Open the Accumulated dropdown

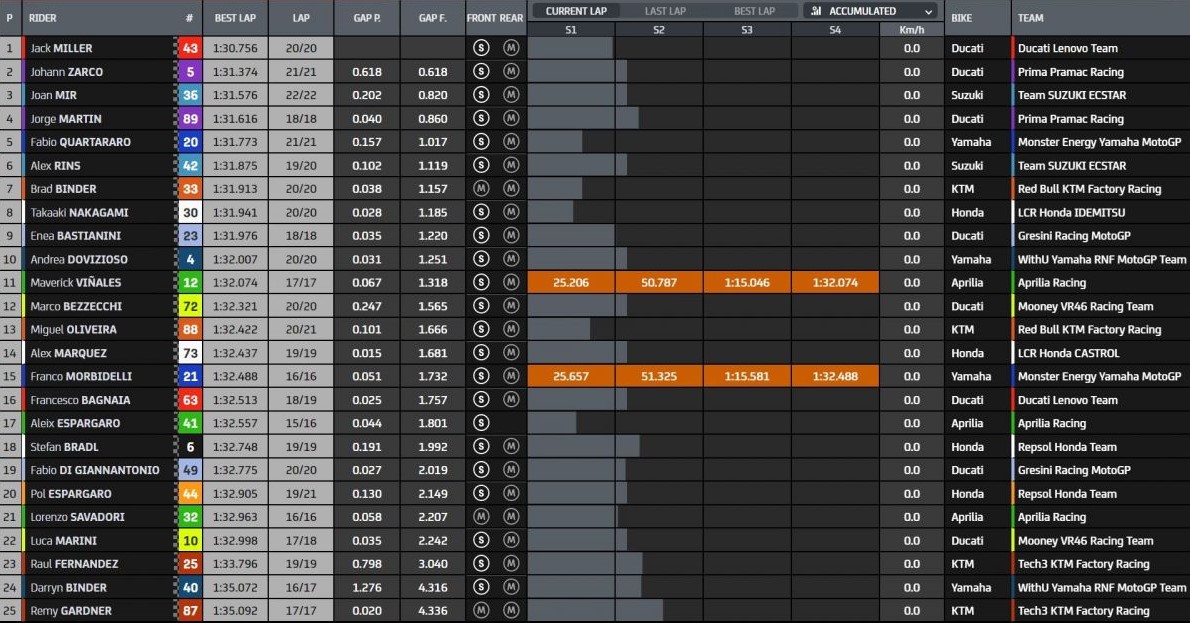coord(871,11)
